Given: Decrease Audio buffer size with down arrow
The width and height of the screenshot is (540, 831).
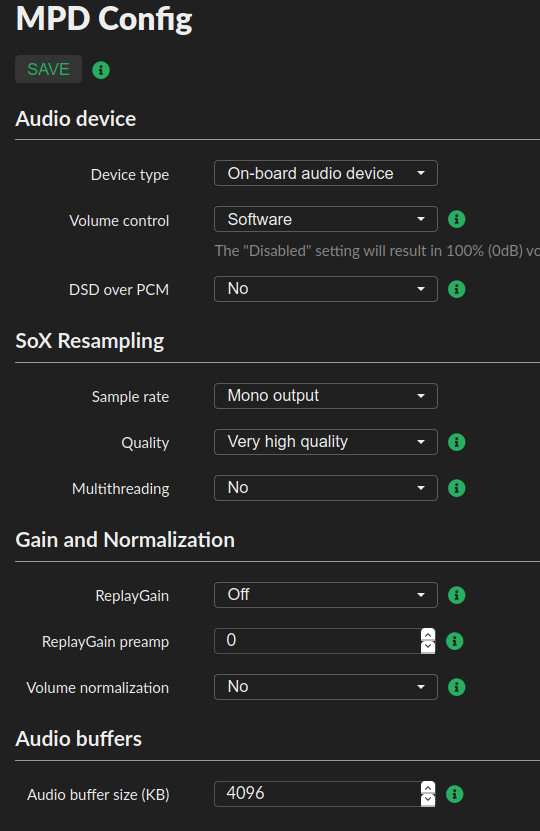Looking at the screenshot, I should coord(428,800).
